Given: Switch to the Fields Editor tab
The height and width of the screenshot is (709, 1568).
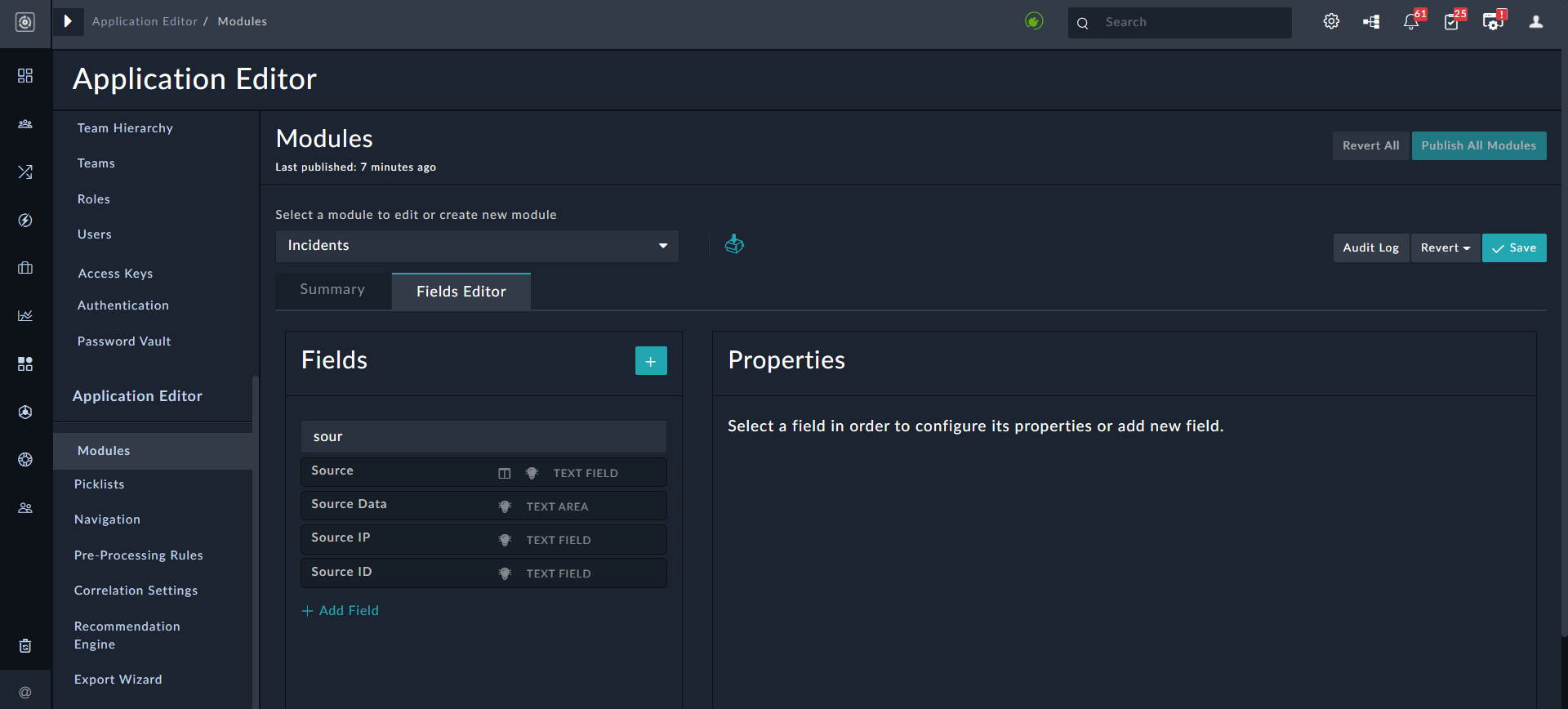Looking at the screenshot, I should [x=461, y=292].
